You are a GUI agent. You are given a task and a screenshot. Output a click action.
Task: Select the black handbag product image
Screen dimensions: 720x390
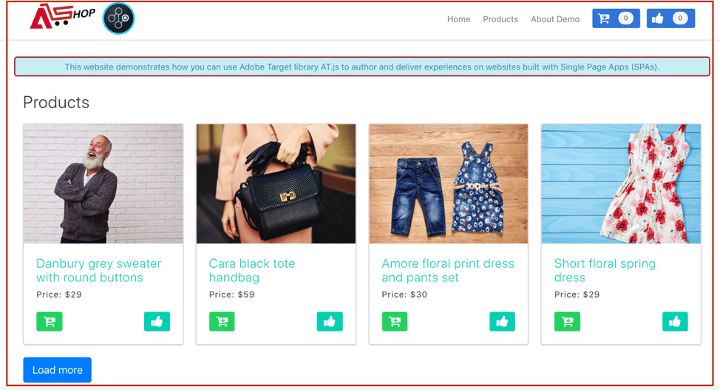(276, 183)
